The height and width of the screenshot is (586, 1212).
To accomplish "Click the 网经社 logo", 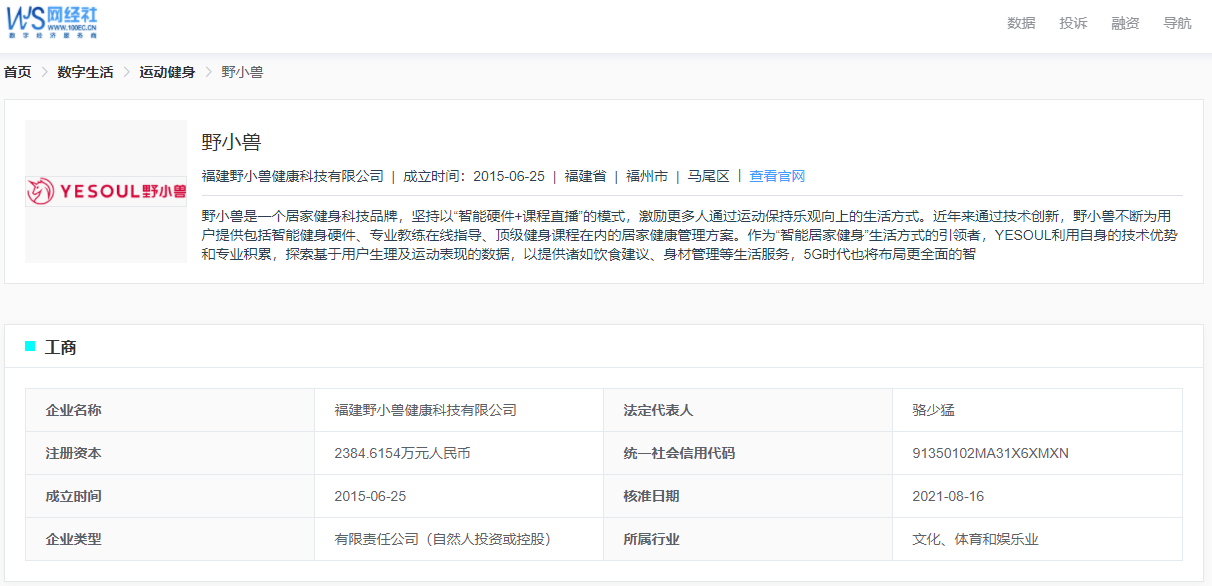I will (x=52, y=22).
